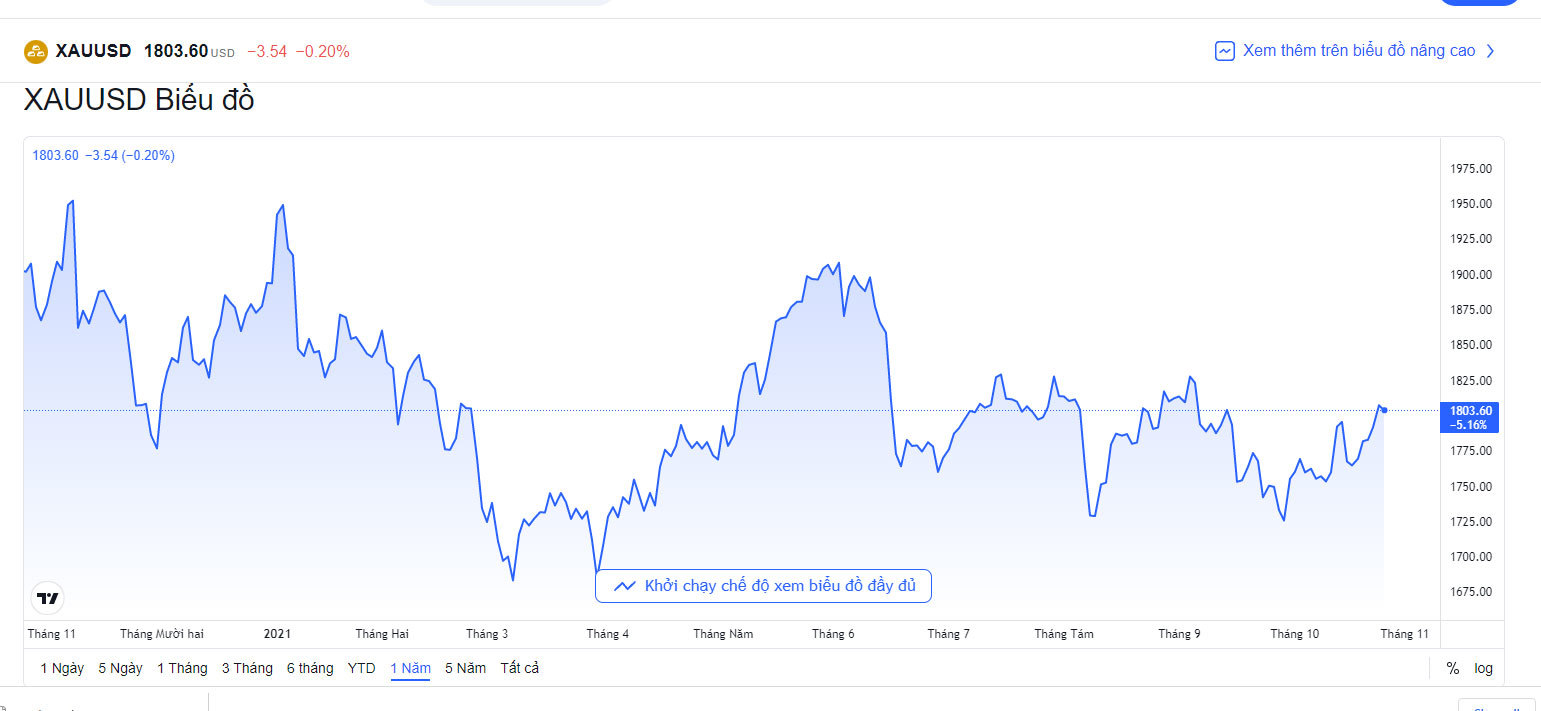
Task: Choose the '6 tháng' time range
Action: 310,668
